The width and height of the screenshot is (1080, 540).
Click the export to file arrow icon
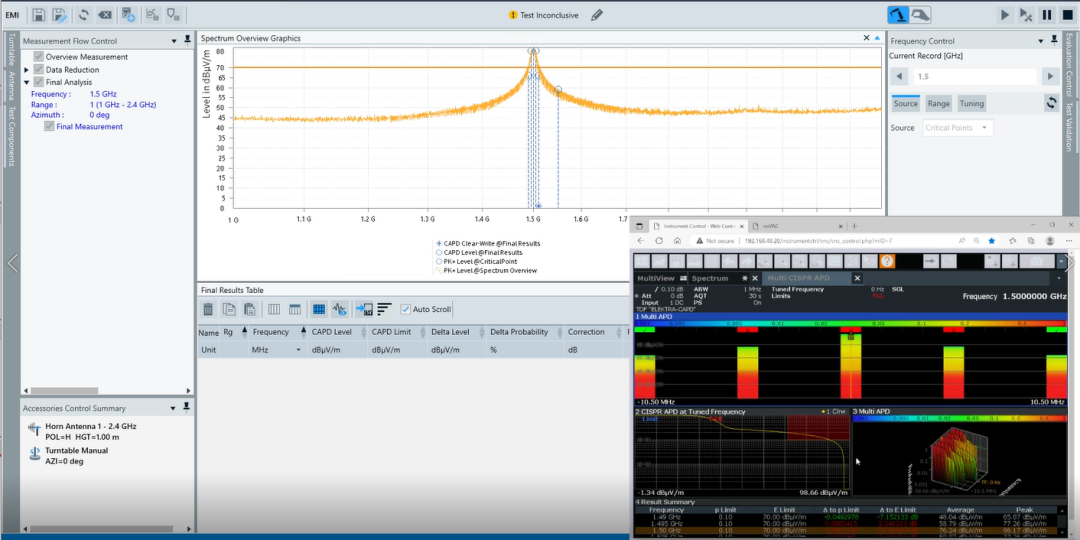click(x=364, y=309)
